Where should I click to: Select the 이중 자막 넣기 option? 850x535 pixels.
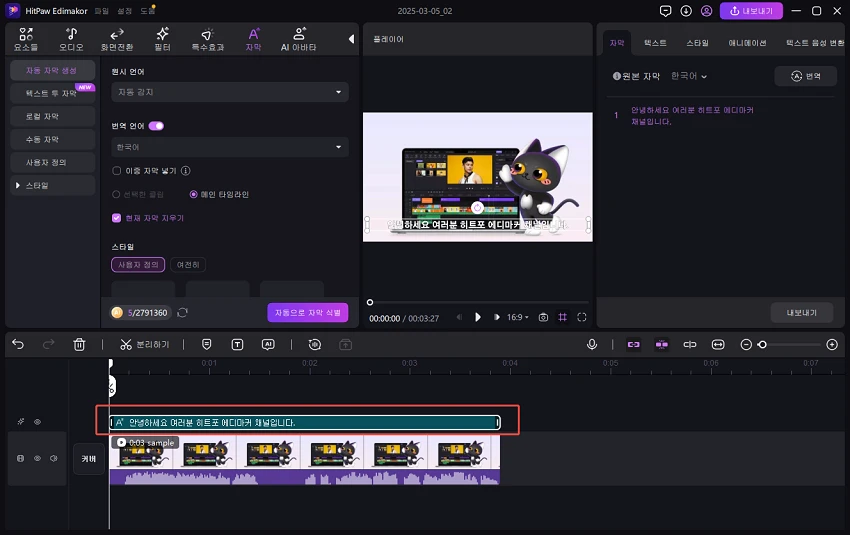pyautogui.click(x=117, y=171)
